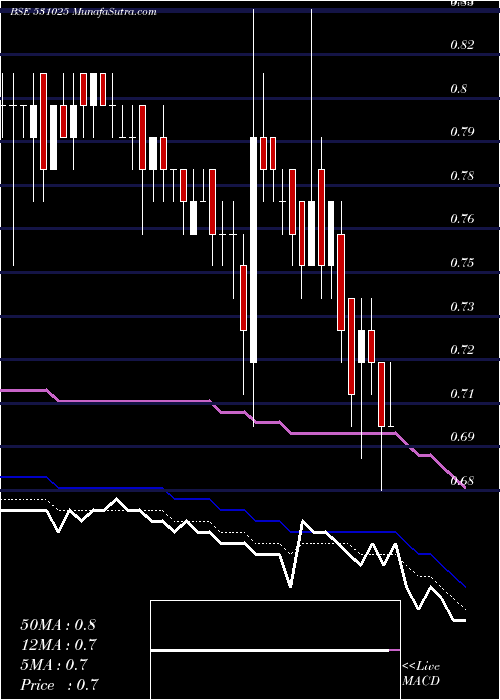Click the 0.76 price axis label
The height and width of the screenshot is (700, 500).
pos(462,219)
